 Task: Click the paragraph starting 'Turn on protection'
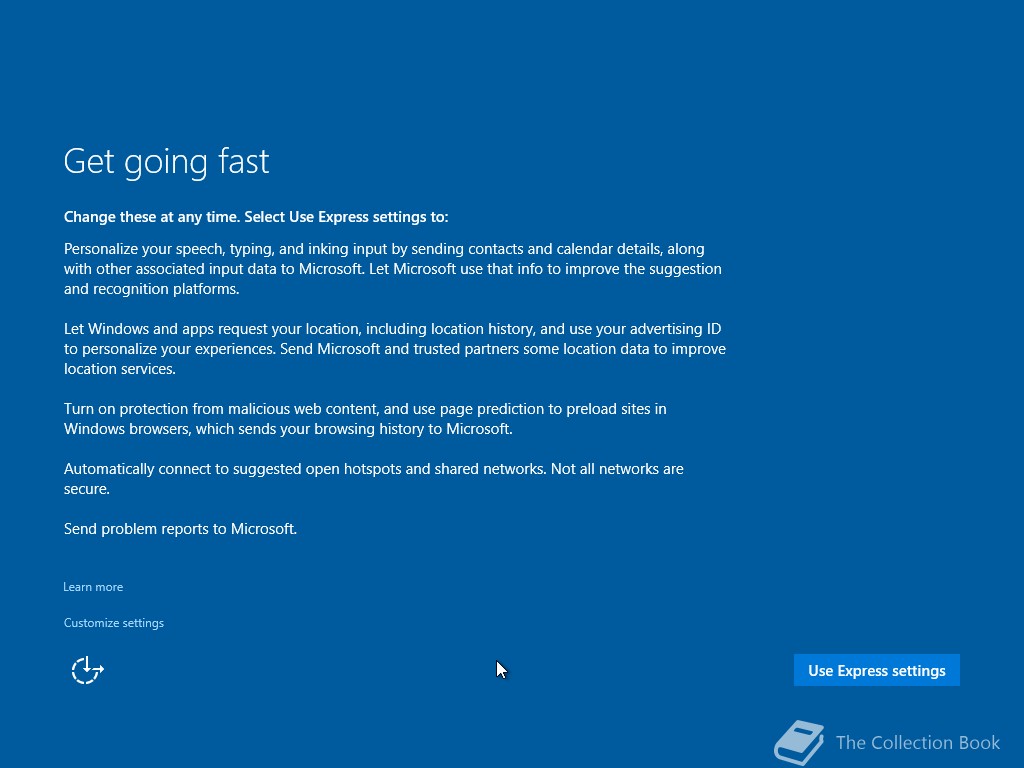pyautogui.click(x=365, y=419)
